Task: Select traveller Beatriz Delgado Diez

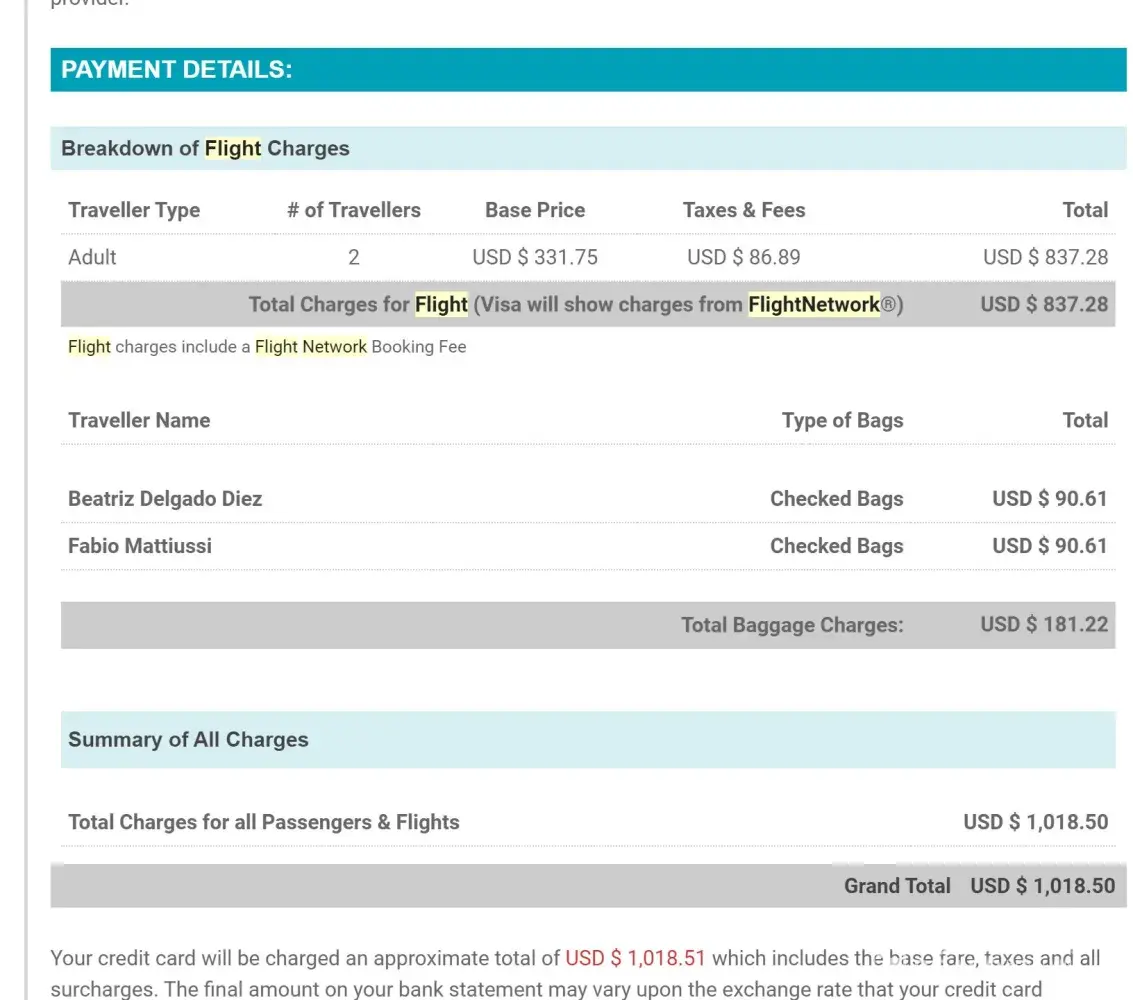Action: click(x=165, y=499)
